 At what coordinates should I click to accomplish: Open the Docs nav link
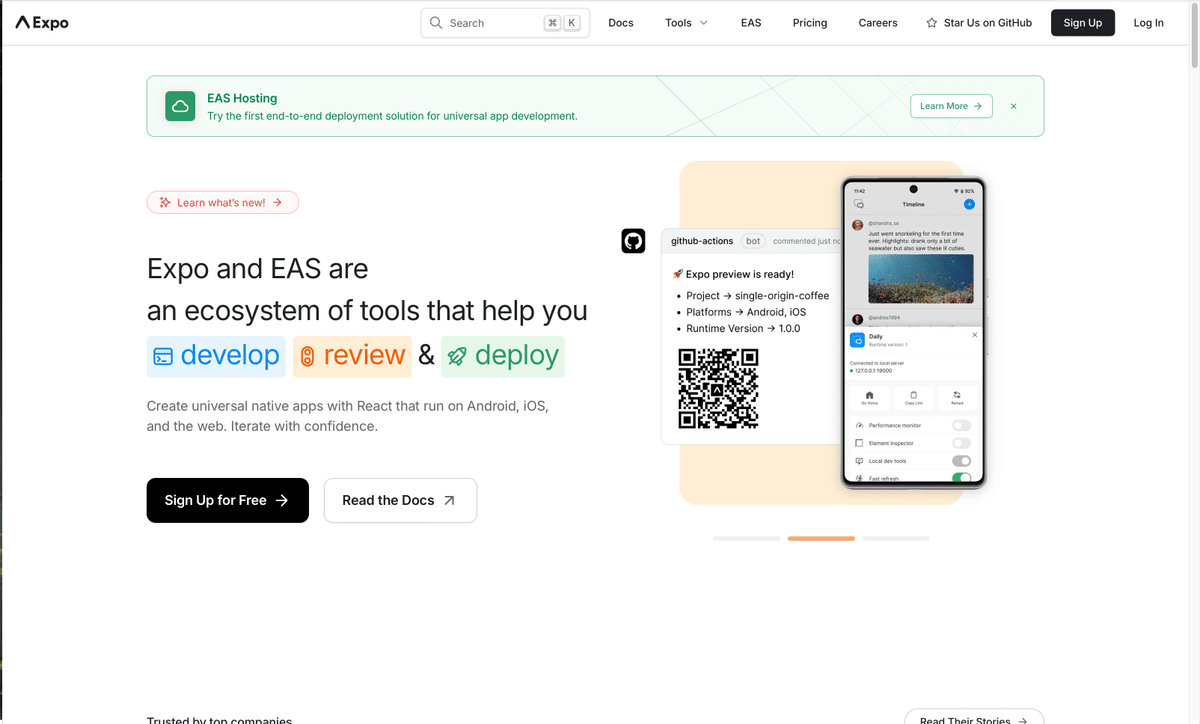(621, 23)
